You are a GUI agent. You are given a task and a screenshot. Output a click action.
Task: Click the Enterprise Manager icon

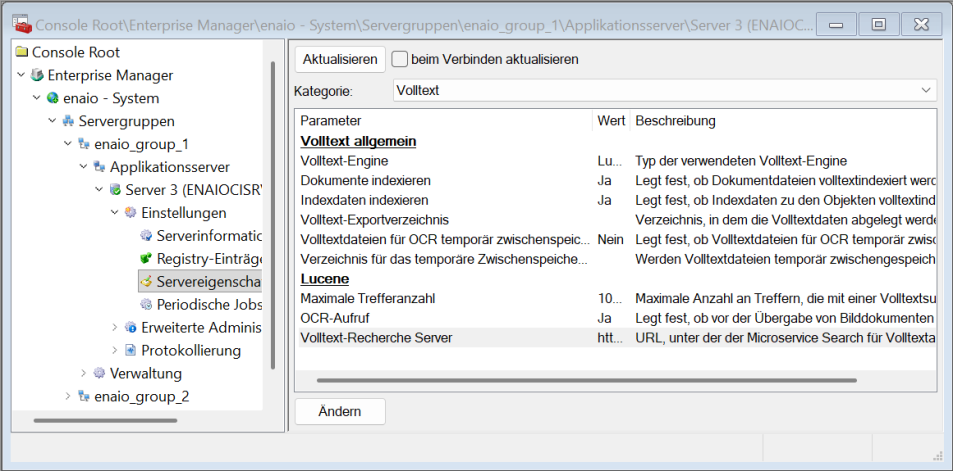(37, 75)
